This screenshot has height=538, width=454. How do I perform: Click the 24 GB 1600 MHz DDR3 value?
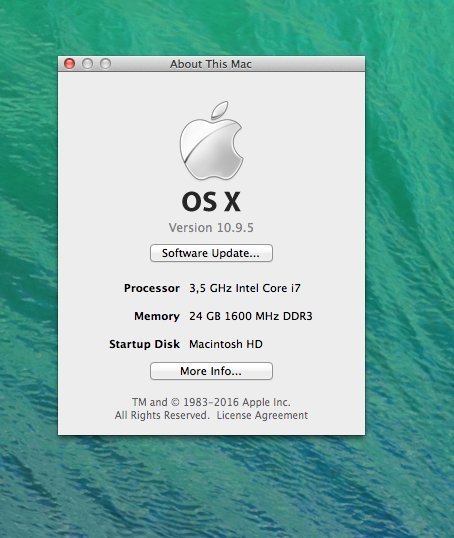pos(251,316)
